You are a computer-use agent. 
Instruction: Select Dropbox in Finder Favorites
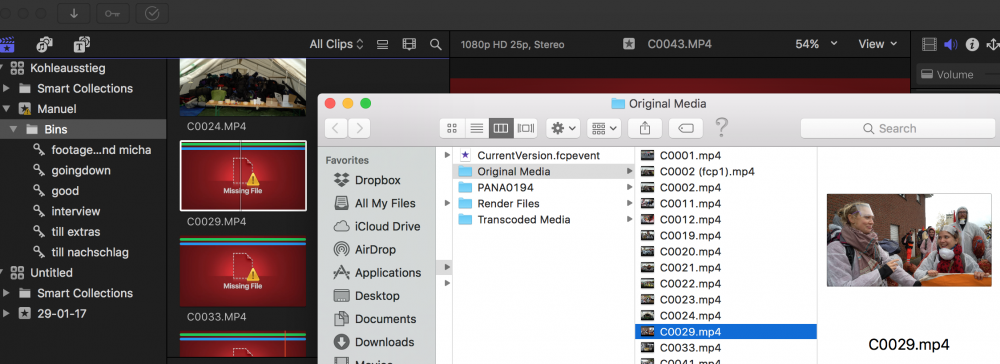coord(378,180)
